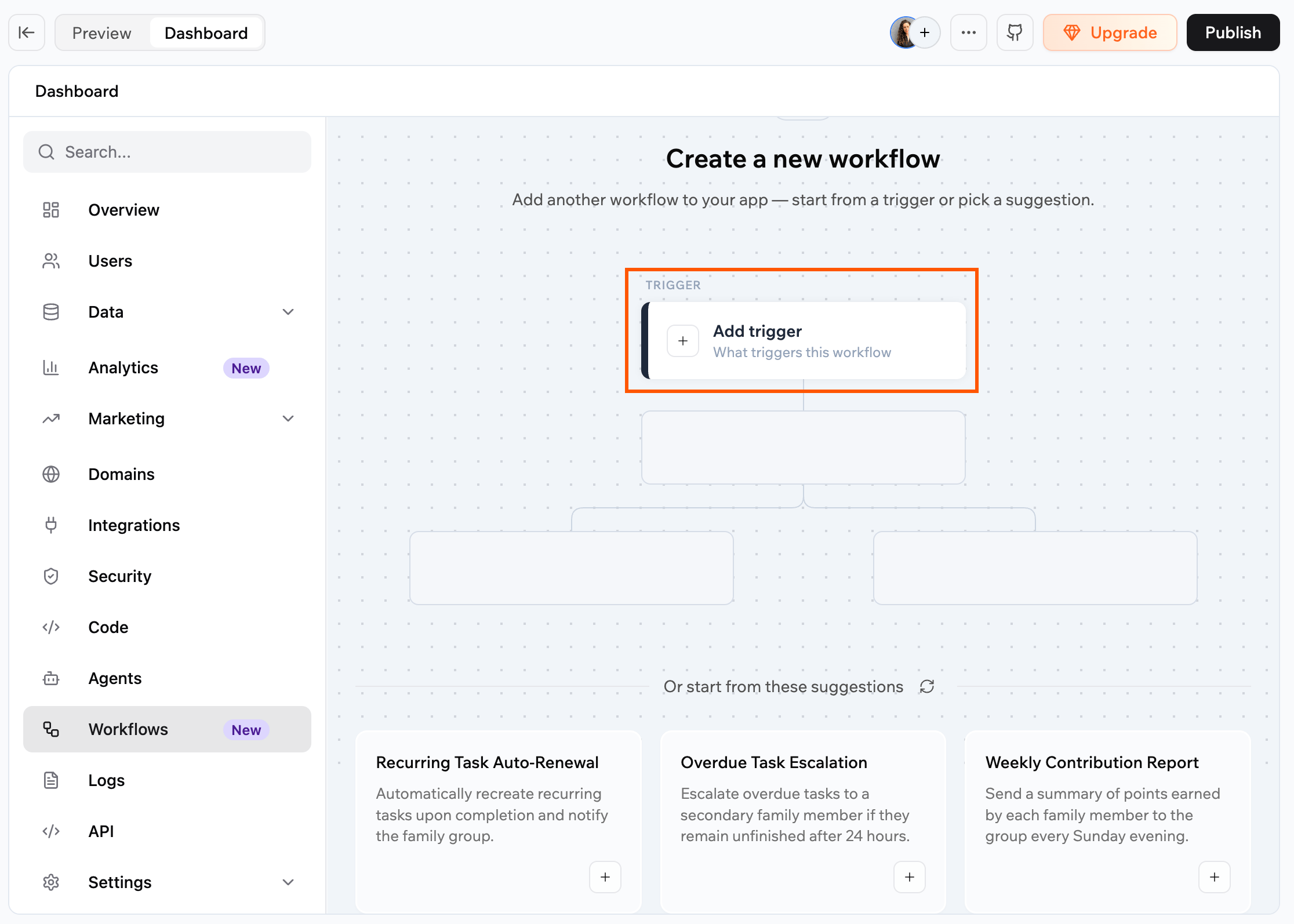Image resolution: width=1294 pixels, height=924 pixels.
Task: Add a collaborator with the plus beside avatar
Action: click(x=925, y=32)
